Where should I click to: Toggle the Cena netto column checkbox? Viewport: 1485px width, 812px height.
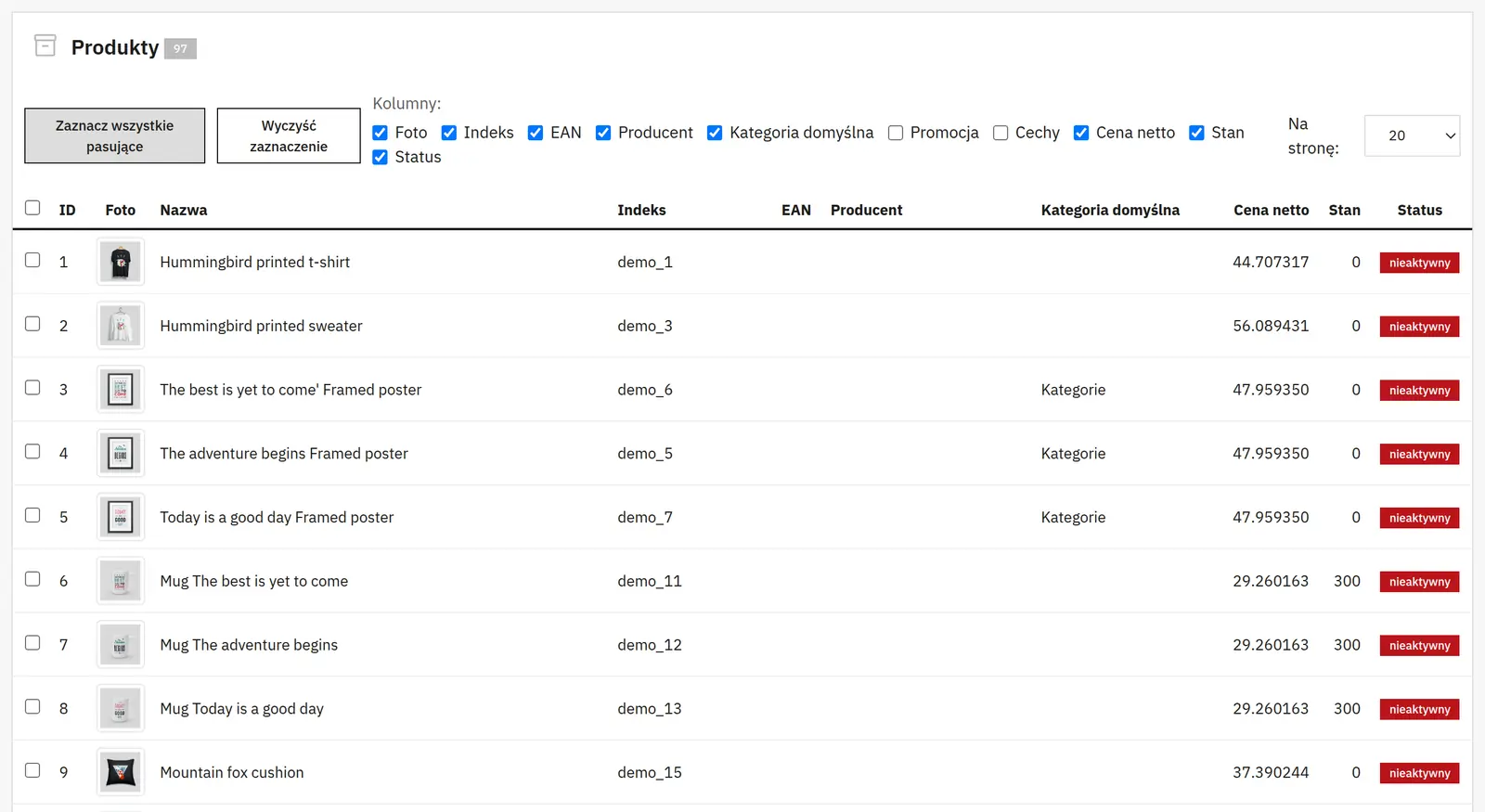[1081, 133]
